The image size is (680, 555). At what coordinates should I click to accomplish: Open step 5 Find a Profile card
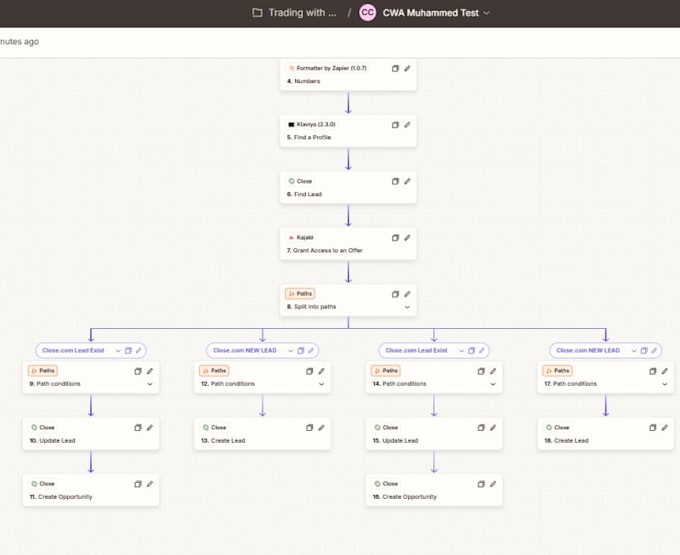pos(348,131)
